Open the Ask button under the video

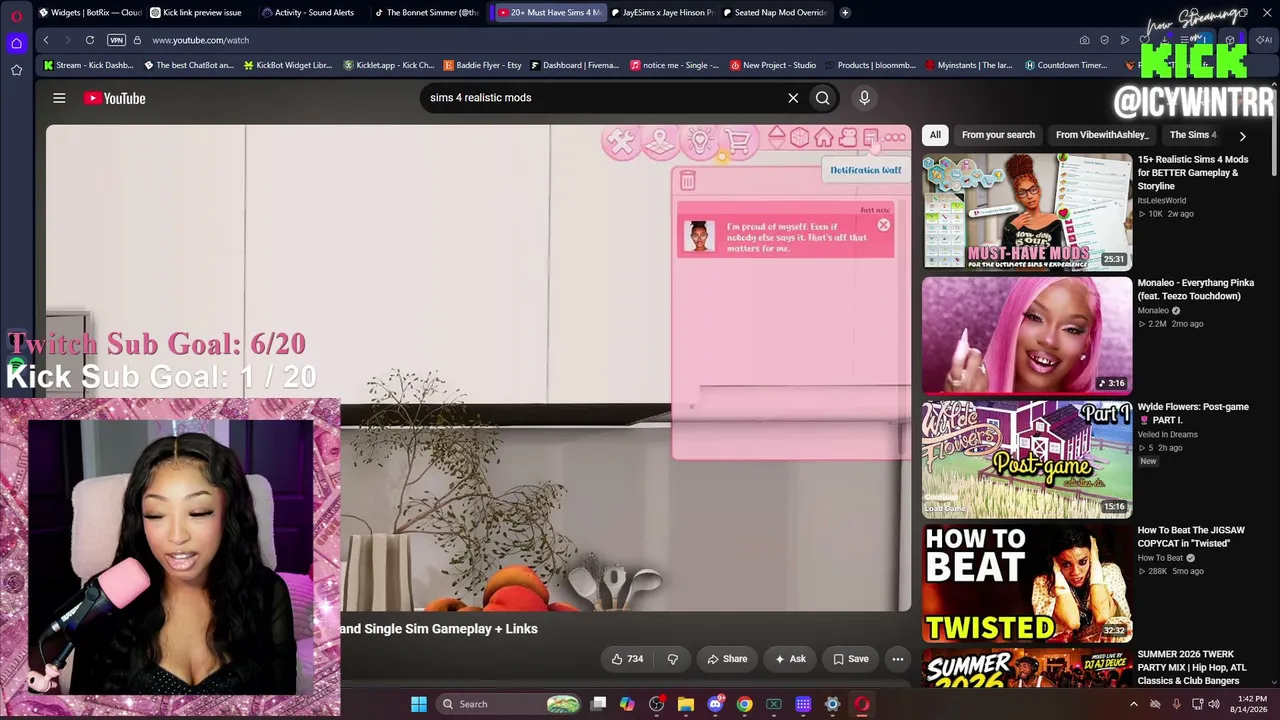click(x=789, y=659)
